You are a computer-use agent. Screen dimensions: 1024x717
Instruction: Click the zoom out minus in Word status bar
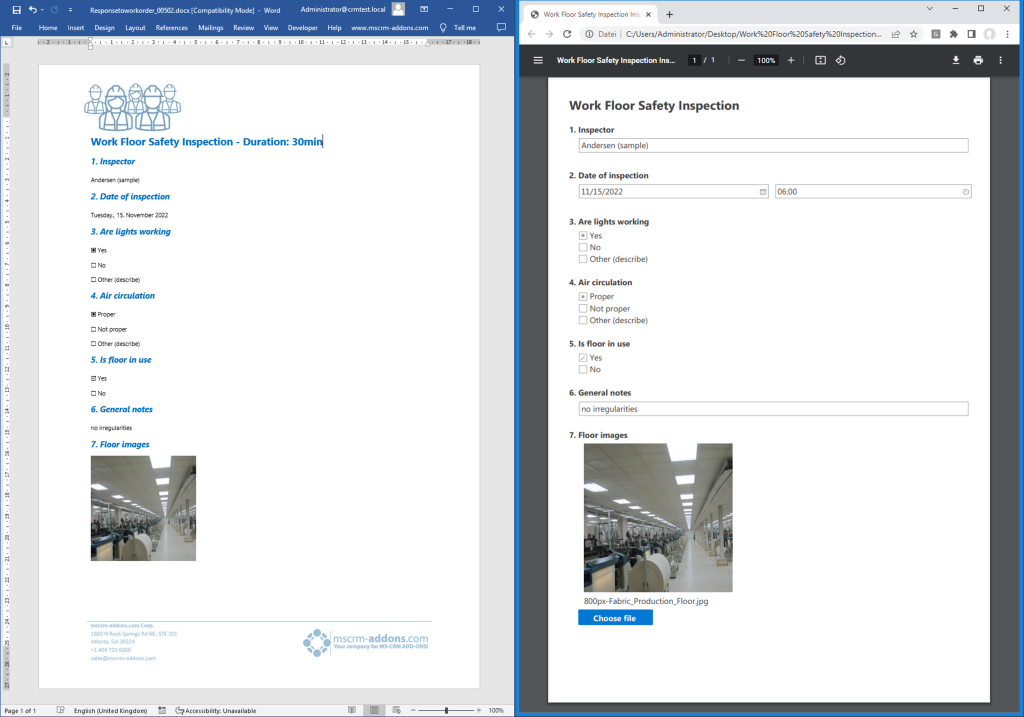pyautogui.click(x=413, y=710)
